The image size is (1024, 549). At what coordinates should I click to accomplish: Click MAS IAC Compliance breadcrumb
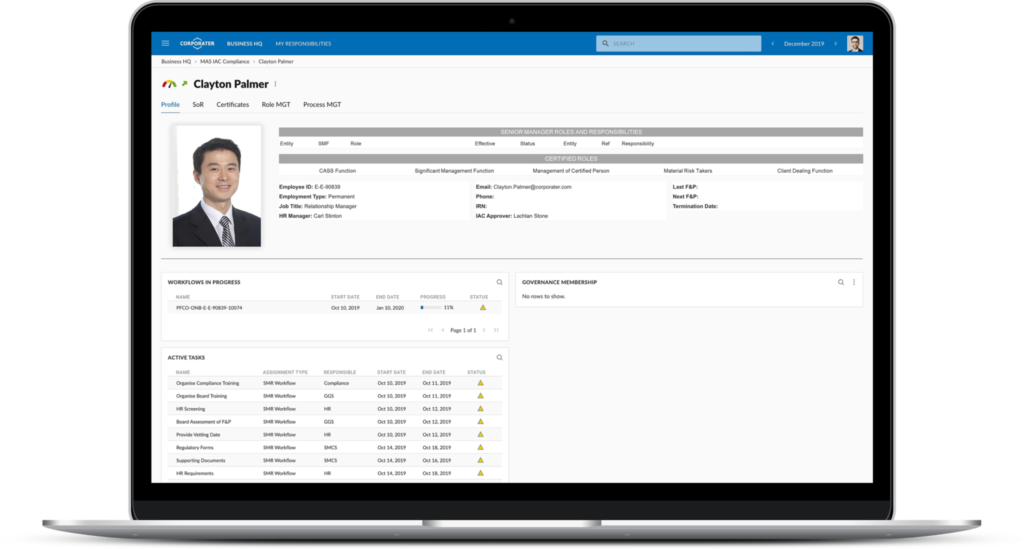click(x=225, y=61)
